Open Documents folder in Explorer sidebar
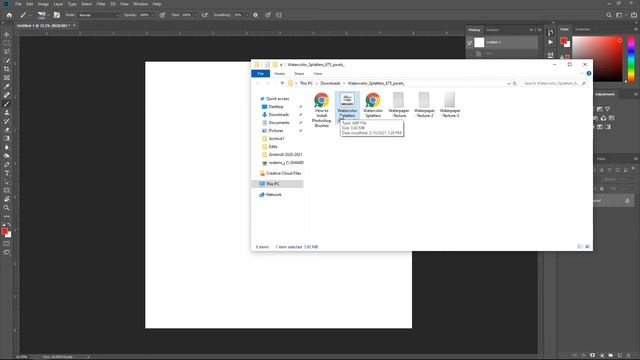Image resolution: width=640 pixels, height=360 pixels. 279,122
